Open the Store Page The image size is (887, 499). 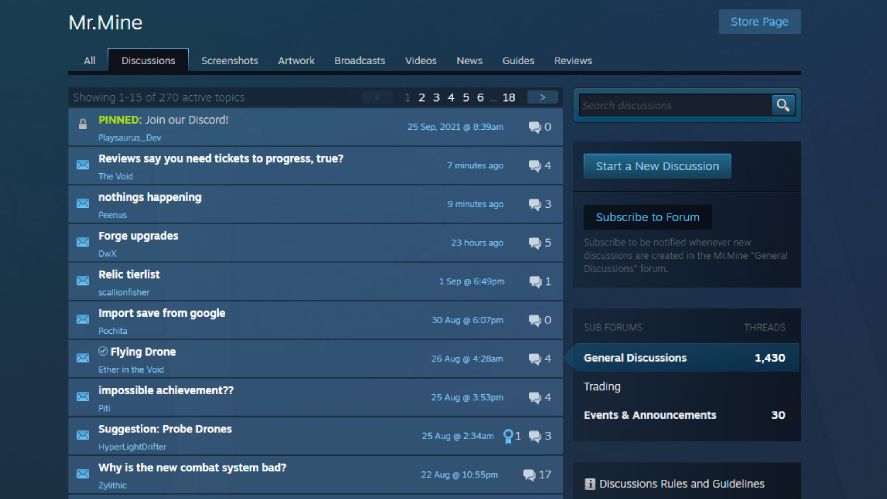(759, 21)
